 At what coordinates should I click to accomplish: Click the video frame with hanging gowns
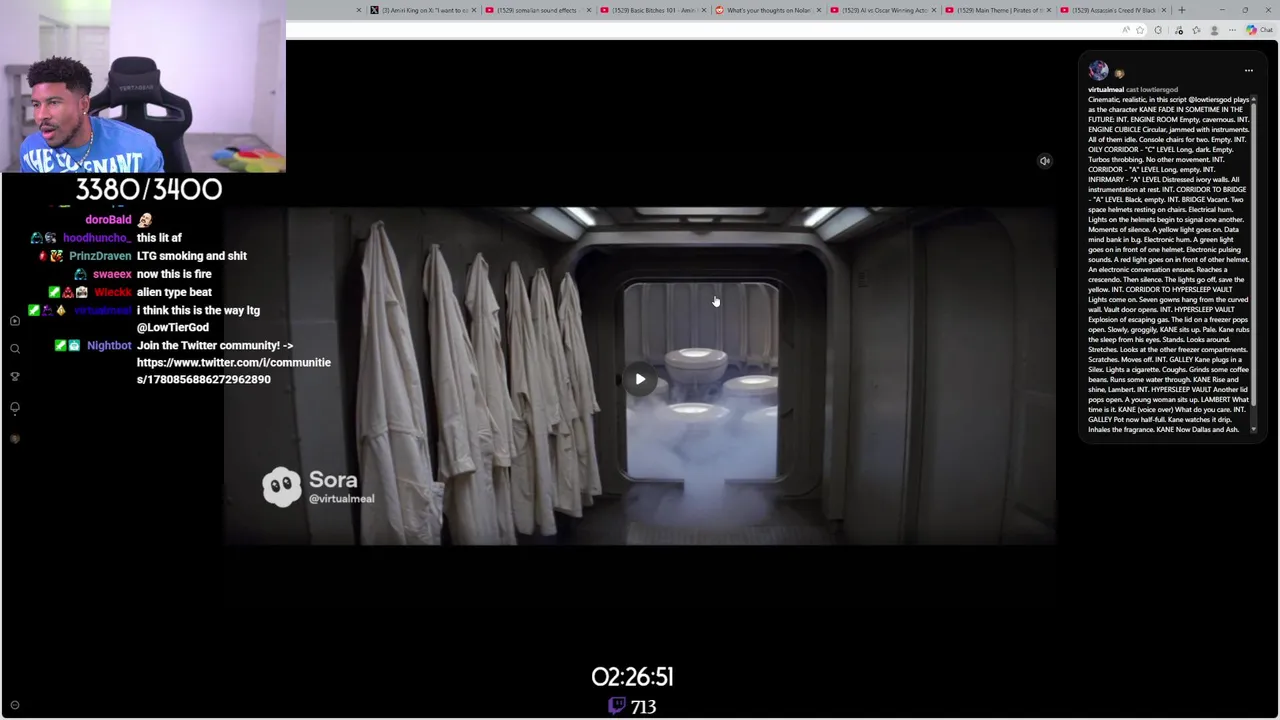click(640, 376)
